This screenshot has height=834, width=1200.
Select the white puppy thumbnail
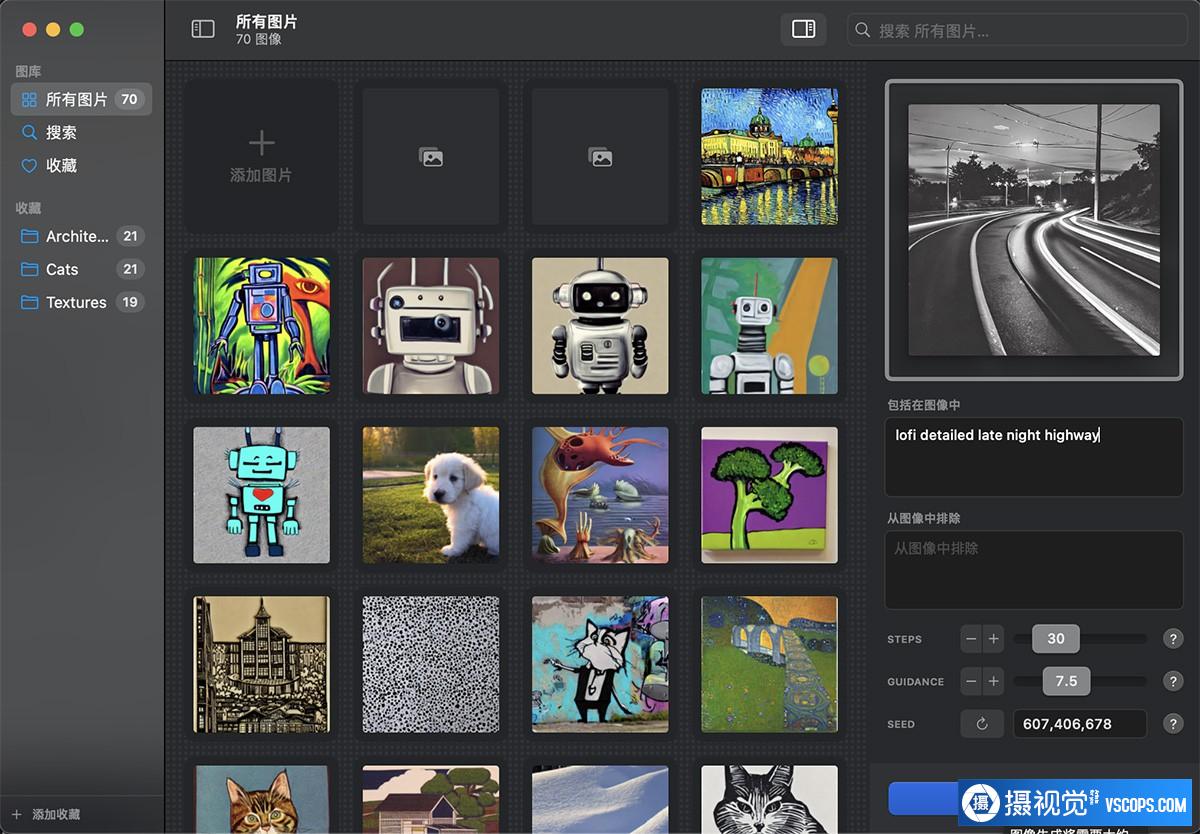pyautogui.click(x=430, y=495)
